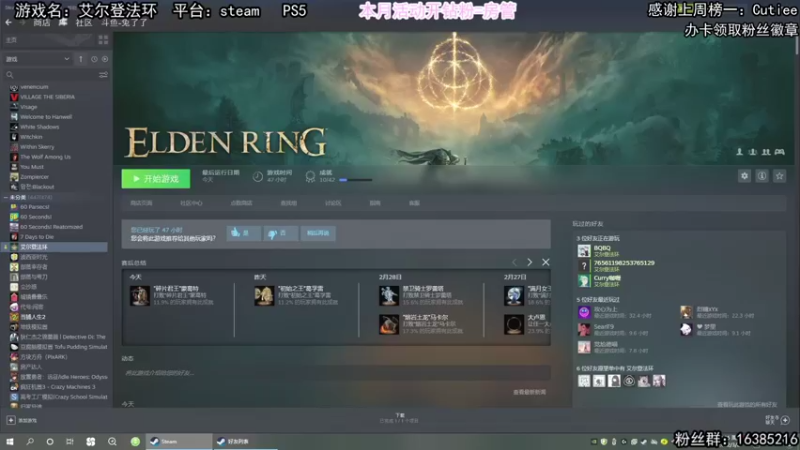View all friends who play link
This screenshot has width=800, height=450.
tap(747, 405)
